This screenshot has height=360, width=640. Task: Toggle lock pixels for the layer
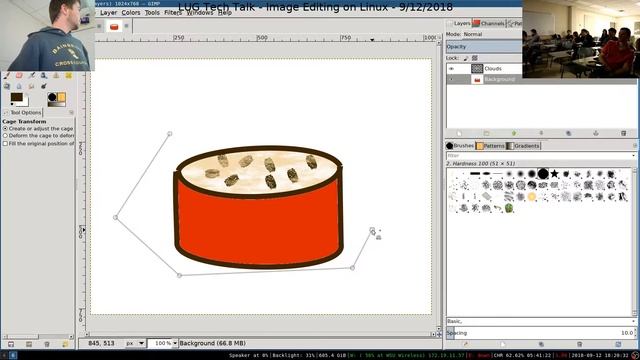click(x=466, y=58)
